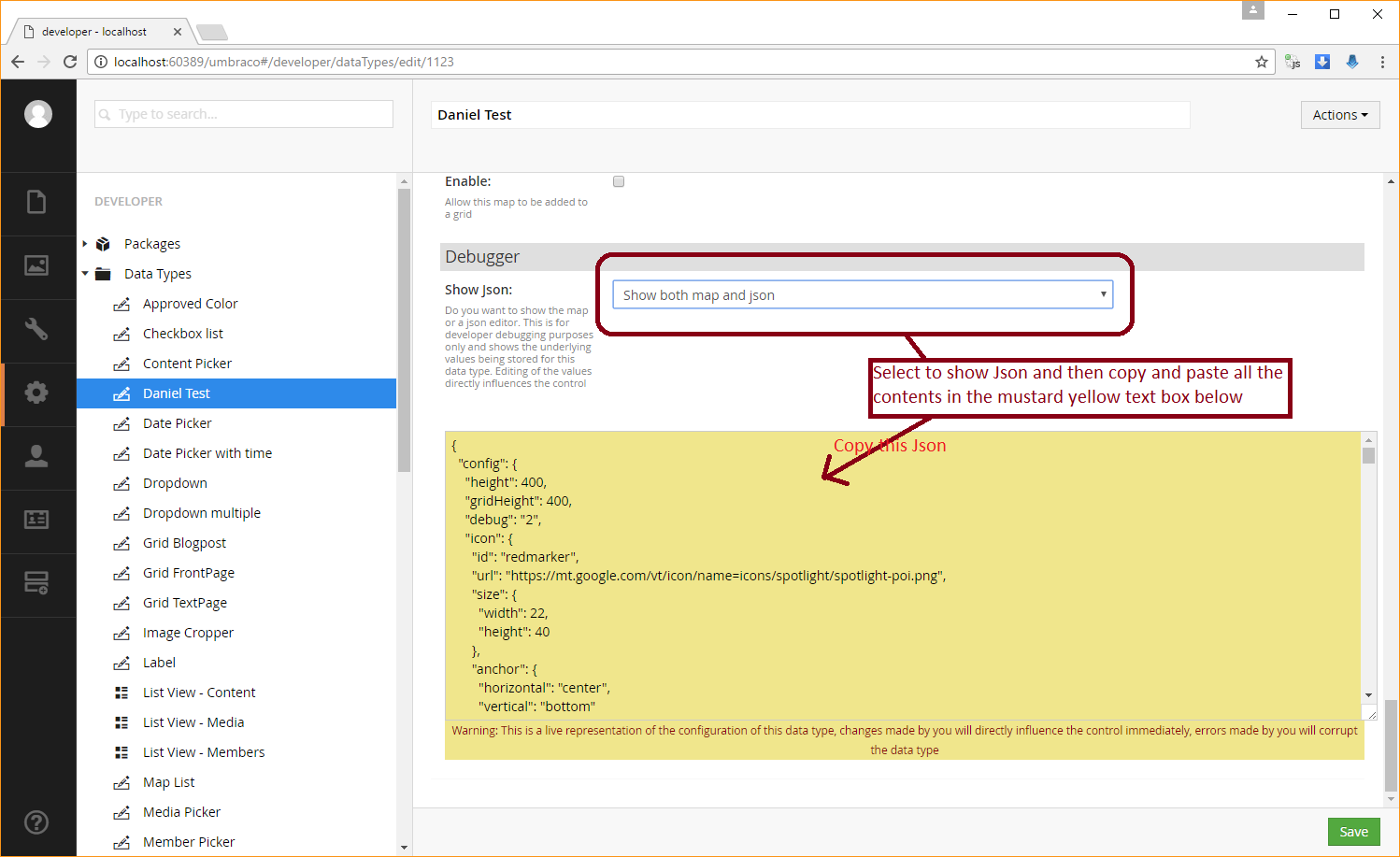Click the Packages box icon
The height and width of the screenshot is (857, 1400).
tap(104, 244)
